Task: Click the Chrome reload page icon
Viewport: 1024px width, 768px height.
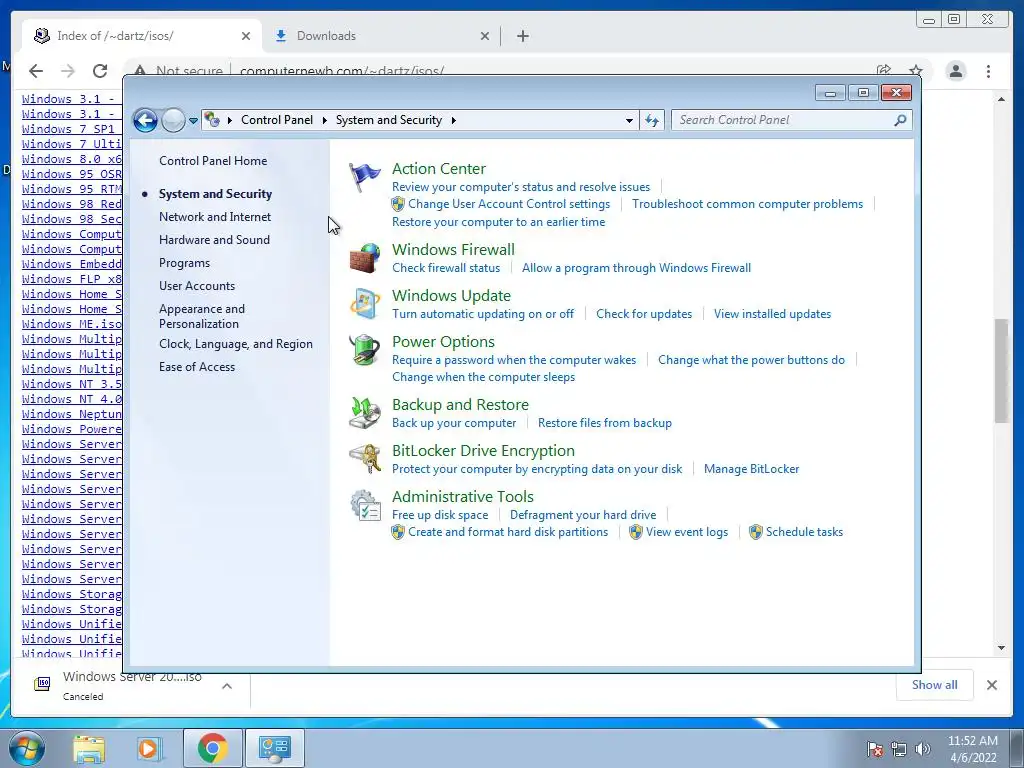Action: (100, 71)
